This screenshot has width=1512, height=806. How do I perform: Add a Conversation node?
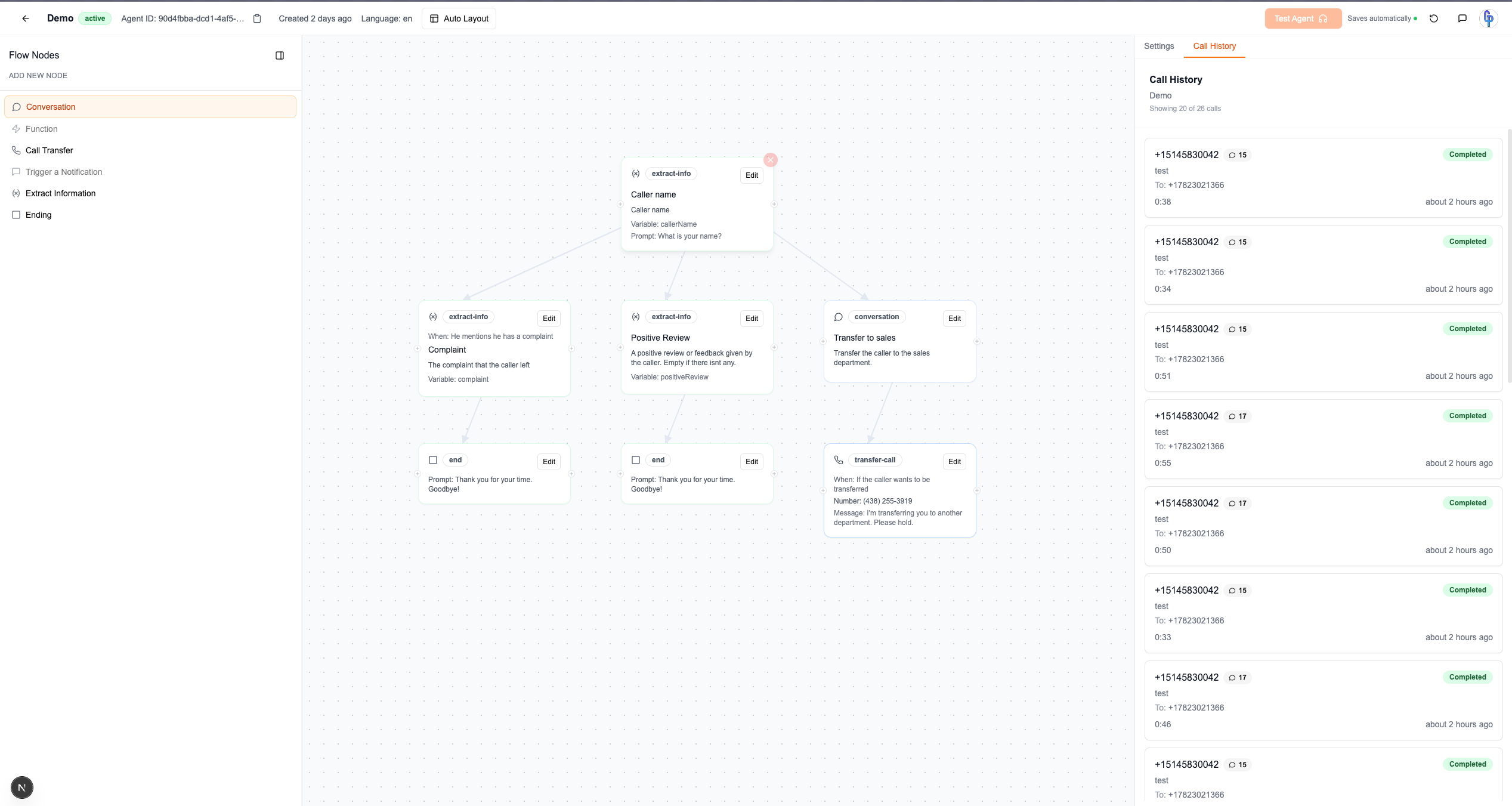pos(150,107)
